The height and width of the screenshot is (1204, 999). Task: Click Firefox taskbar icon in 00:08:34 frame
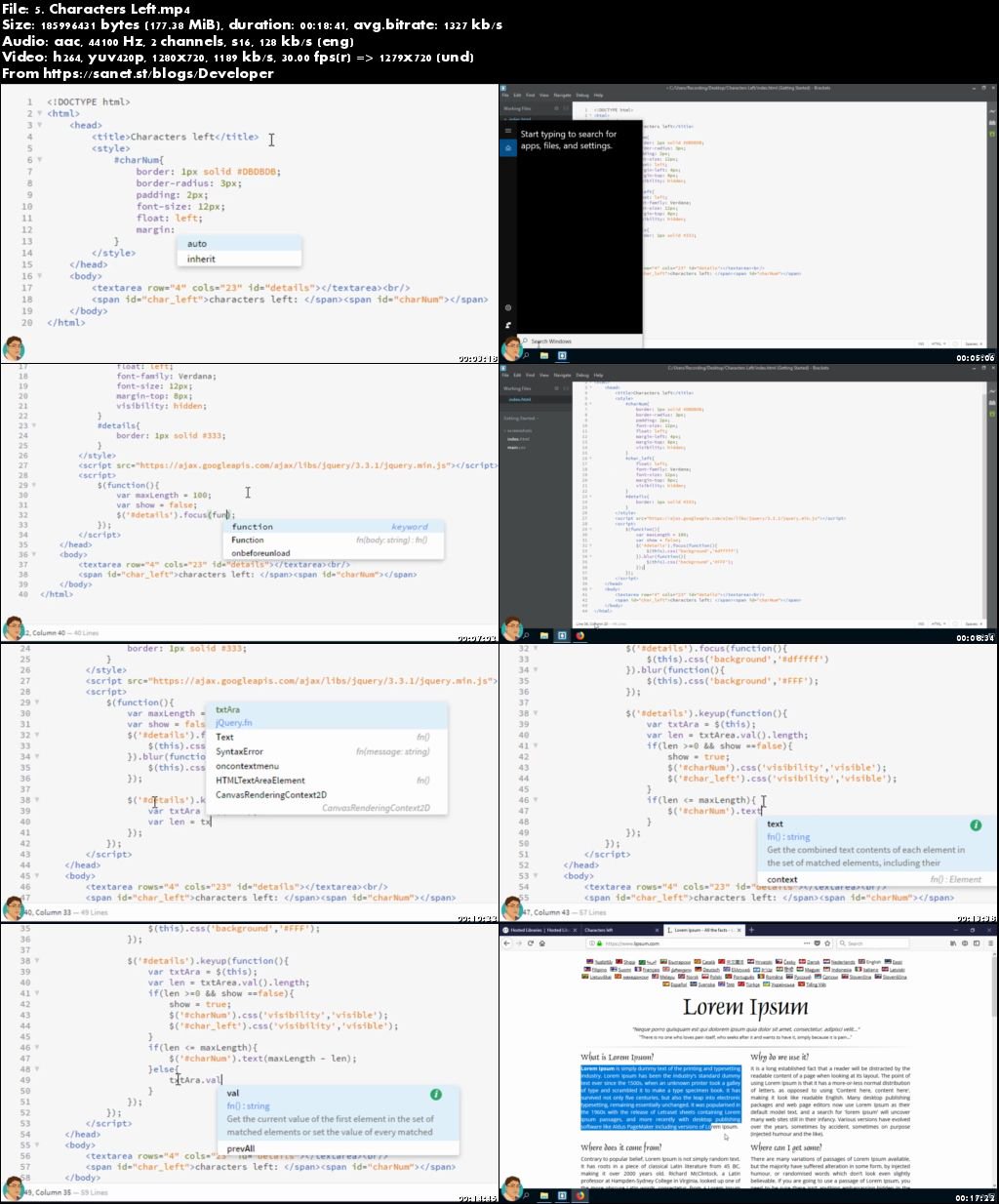click(x=579, y=636)
